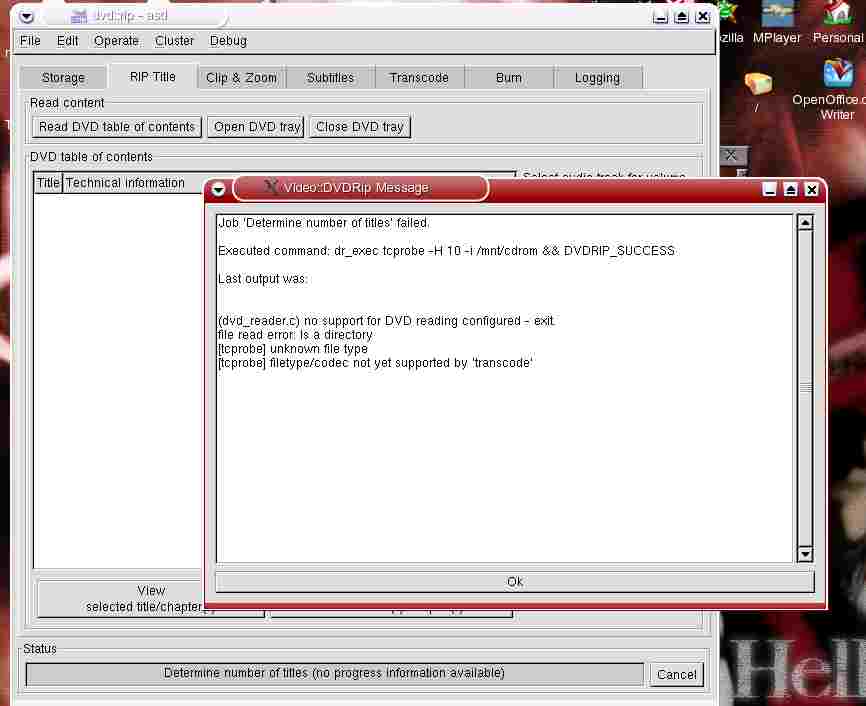Click the message scrollbar up arrow
The width and height of the screenshot is (866, 706).
[x=805, y=222]
